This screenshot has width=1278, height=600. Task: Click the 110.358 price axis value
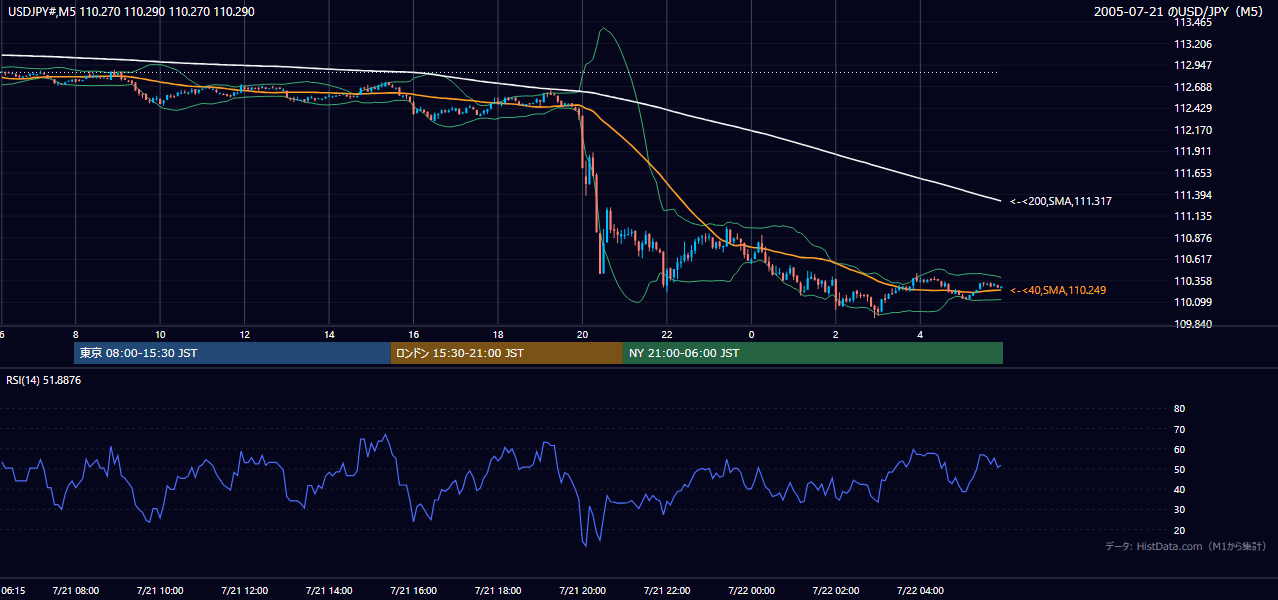coord(1193,281)
